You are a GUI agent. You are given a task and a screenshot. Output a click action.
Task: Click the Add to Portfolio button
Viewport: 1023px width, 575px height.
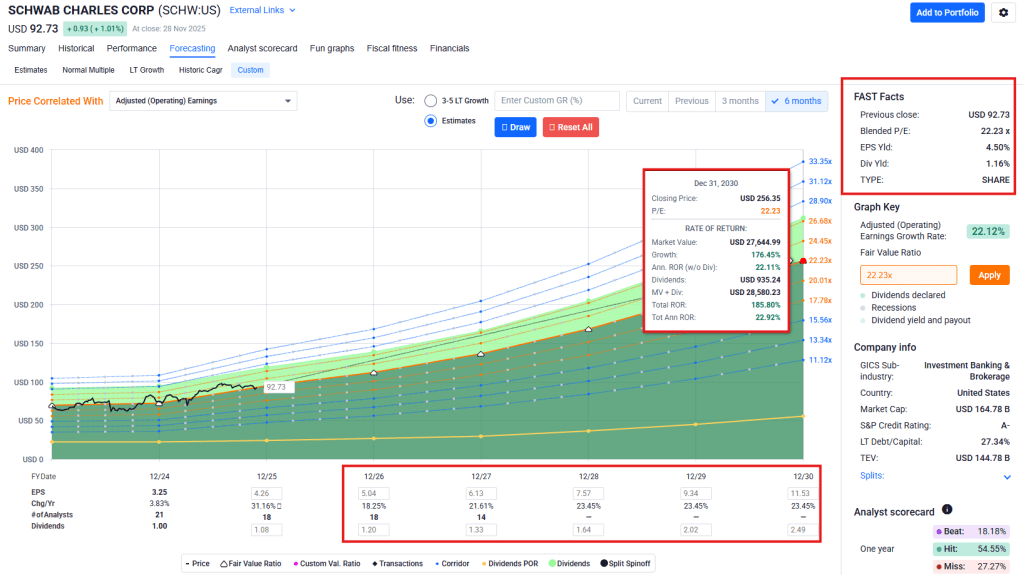point(947,12)
